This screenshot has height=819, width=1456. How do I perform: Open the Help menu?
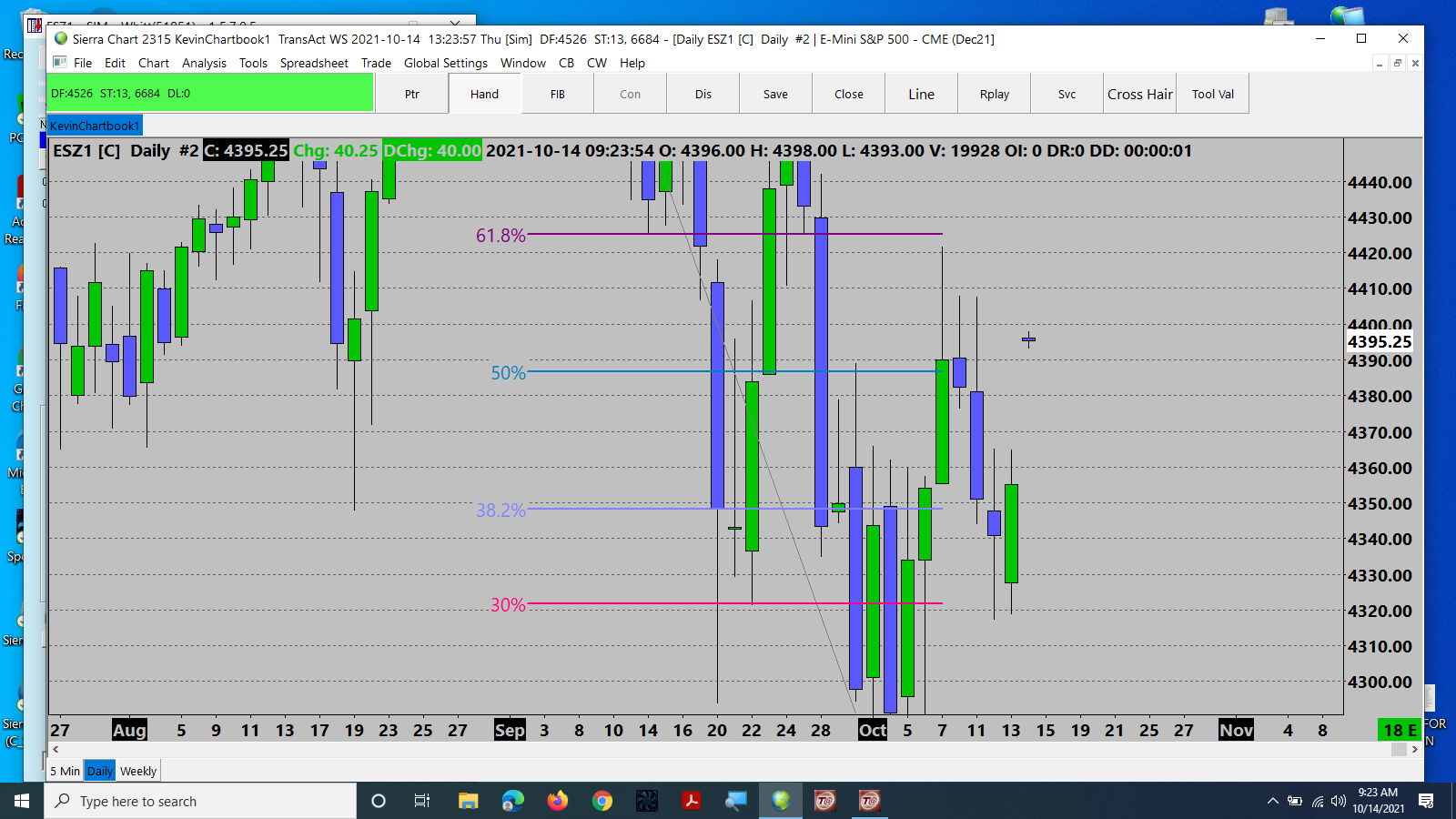[632, 63]
